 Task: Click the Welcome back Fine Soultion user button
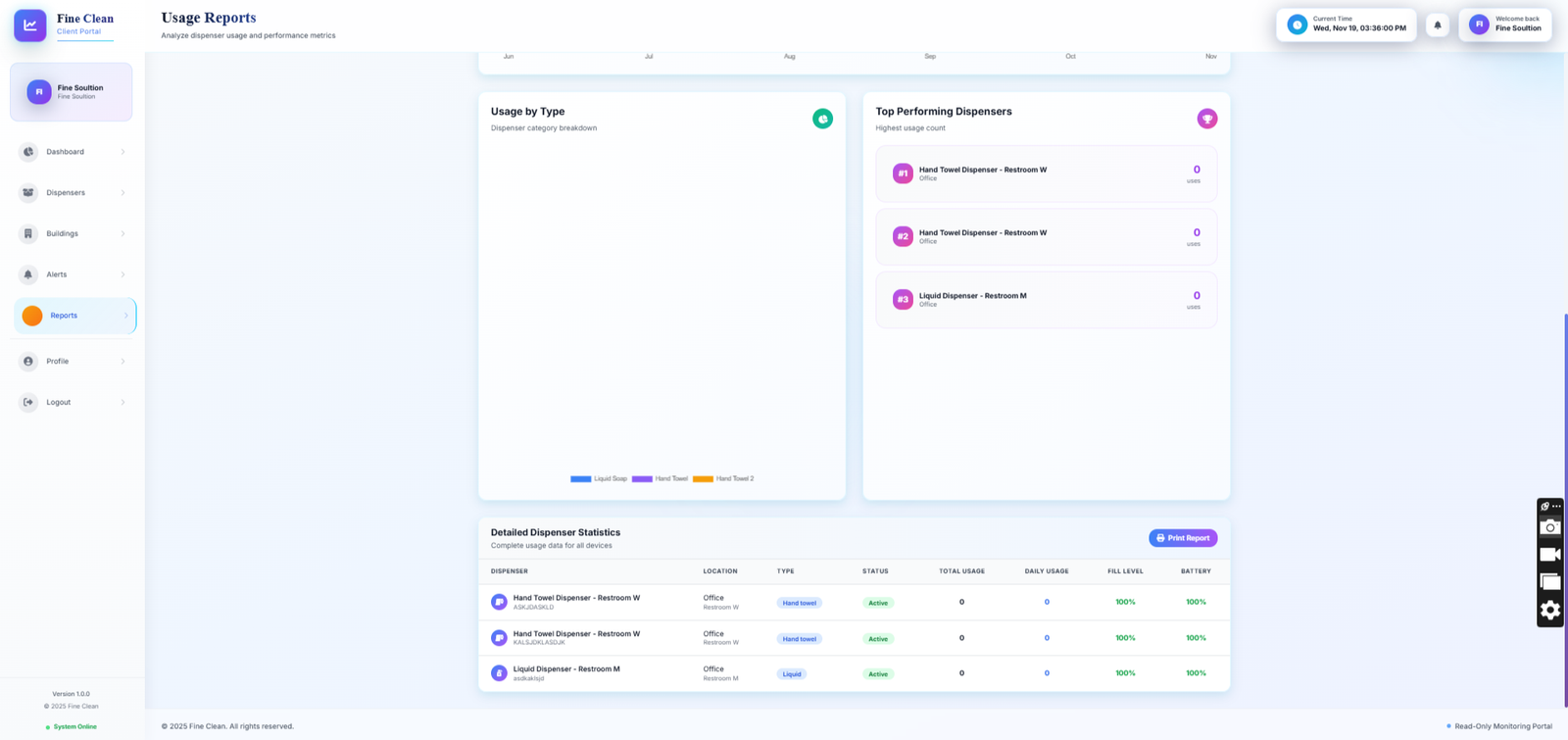[x=1504, y=25]
